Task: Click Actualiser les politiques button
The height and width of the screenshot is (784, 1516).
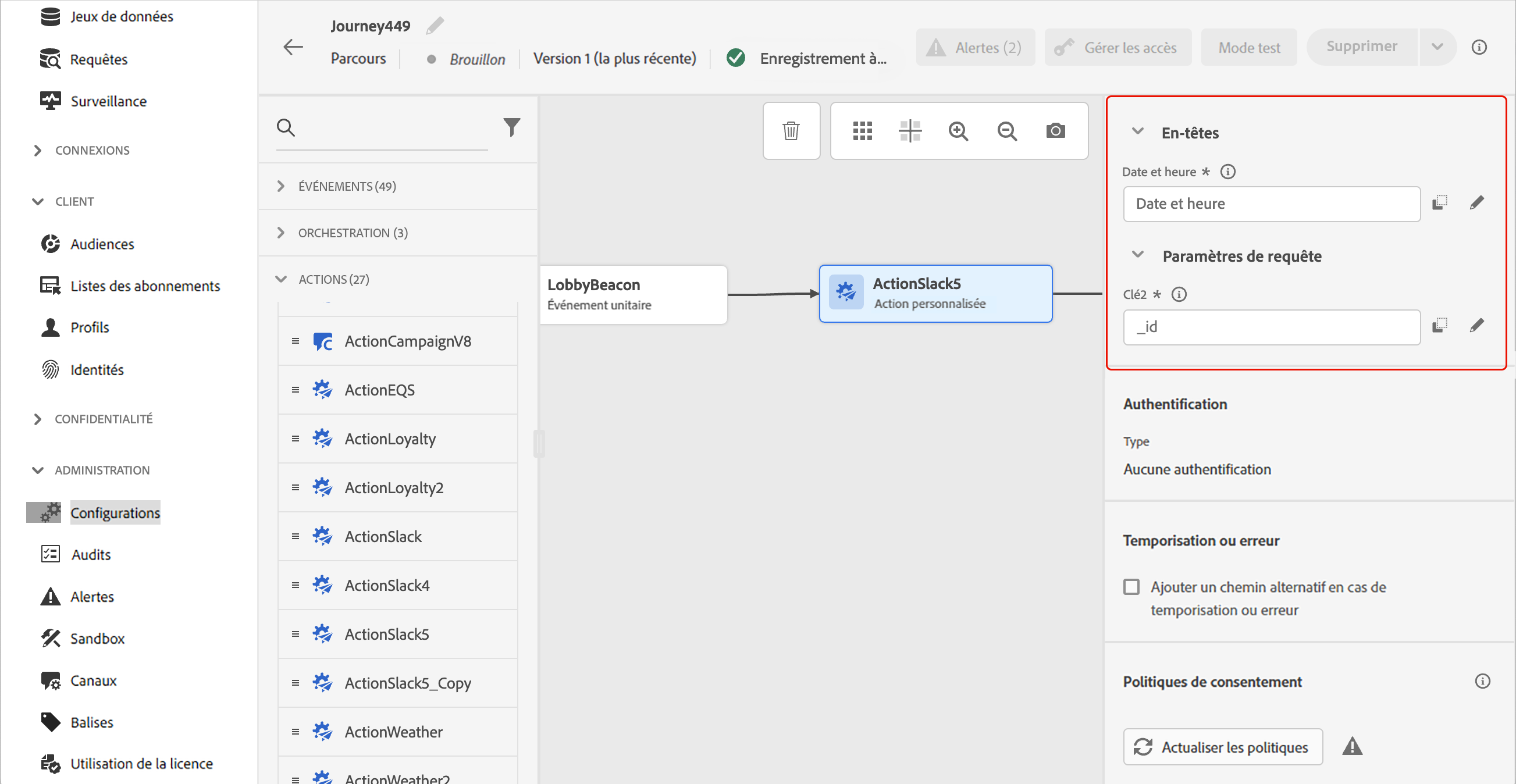Action: click(x=1222, y=747)
